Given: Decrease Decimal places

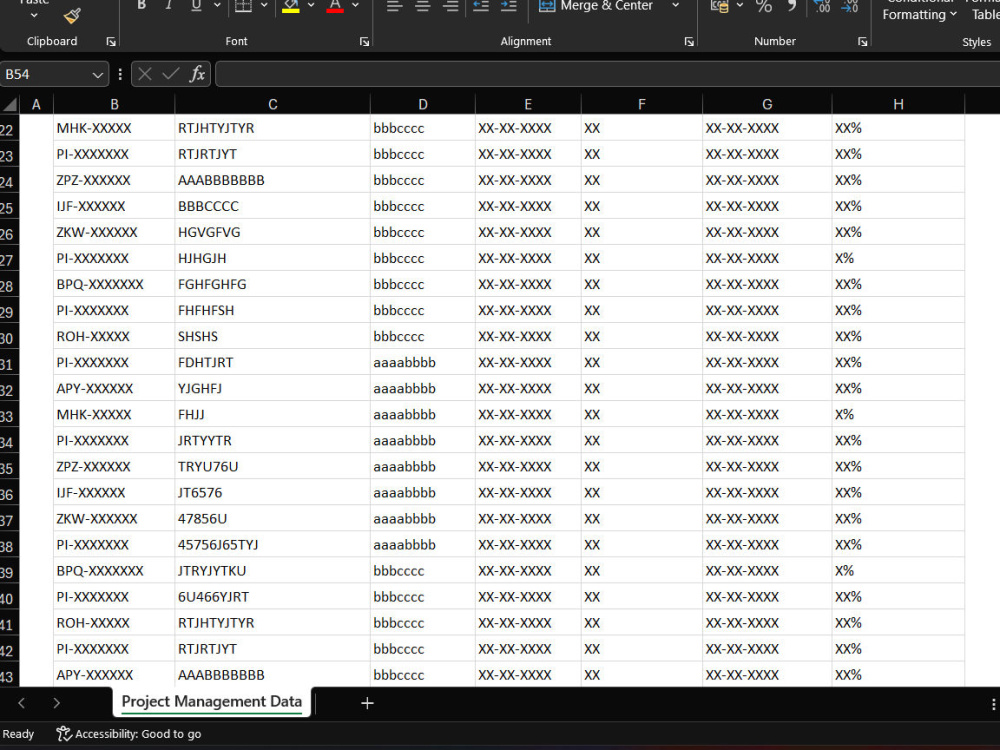Looking at the screenshot, I should [849, 6].
